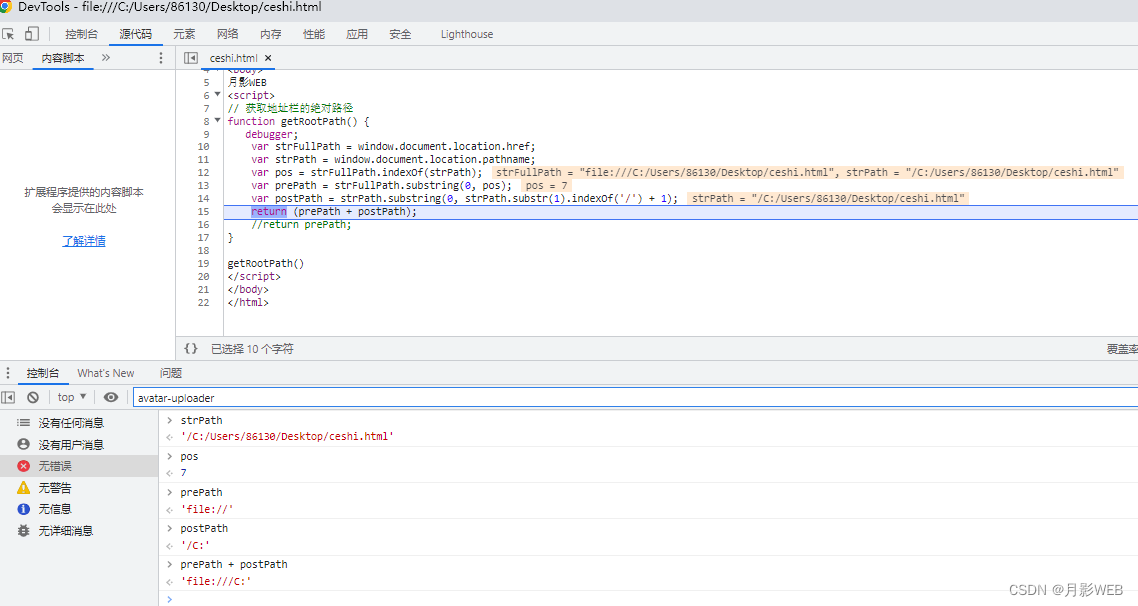Screen dimensions: 1138x606
Task: Toggle the device toolbar icon
Action: click(x=32, y=33)
